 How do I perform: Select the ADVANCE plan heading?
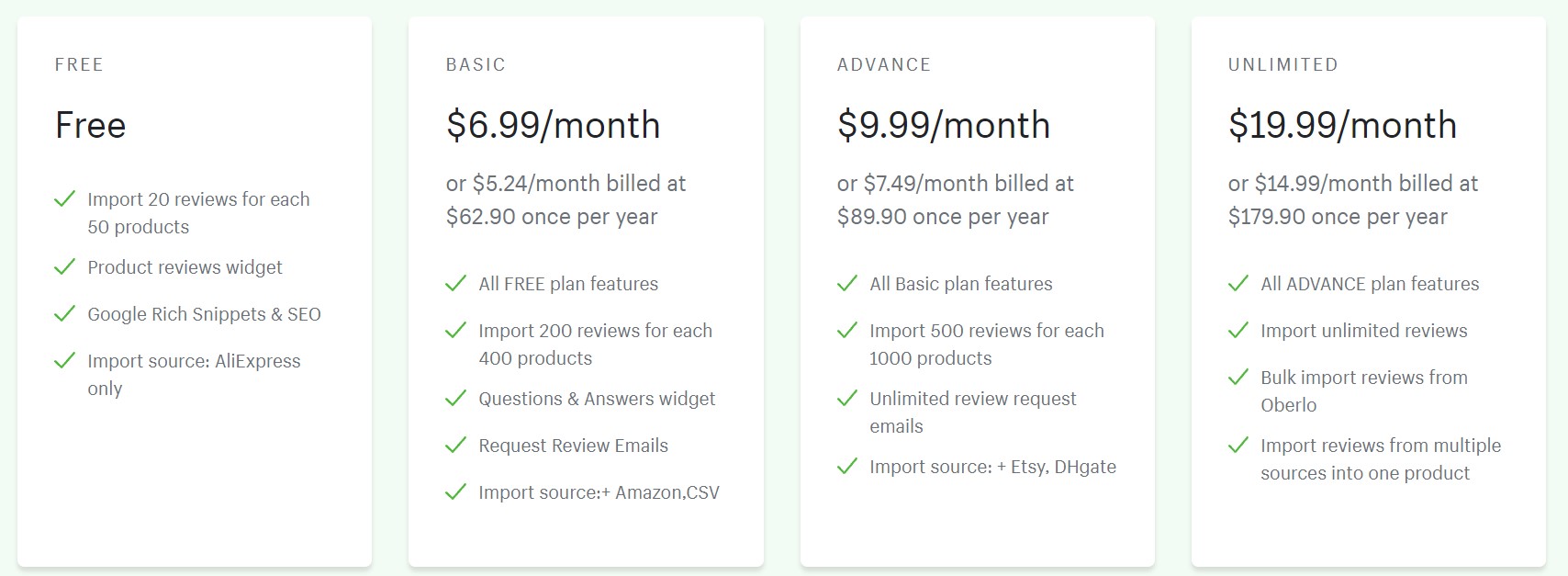(884, 65)
